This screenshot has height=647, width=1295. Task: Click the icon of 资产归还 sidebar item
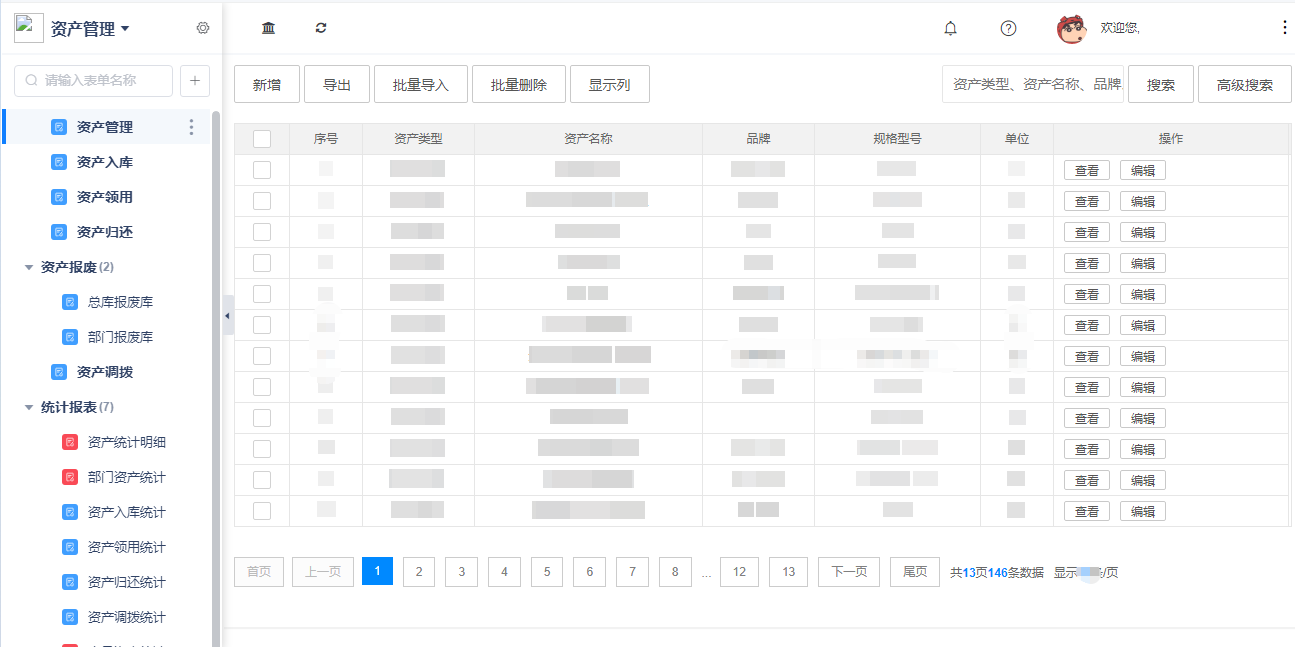coord(58,232)
